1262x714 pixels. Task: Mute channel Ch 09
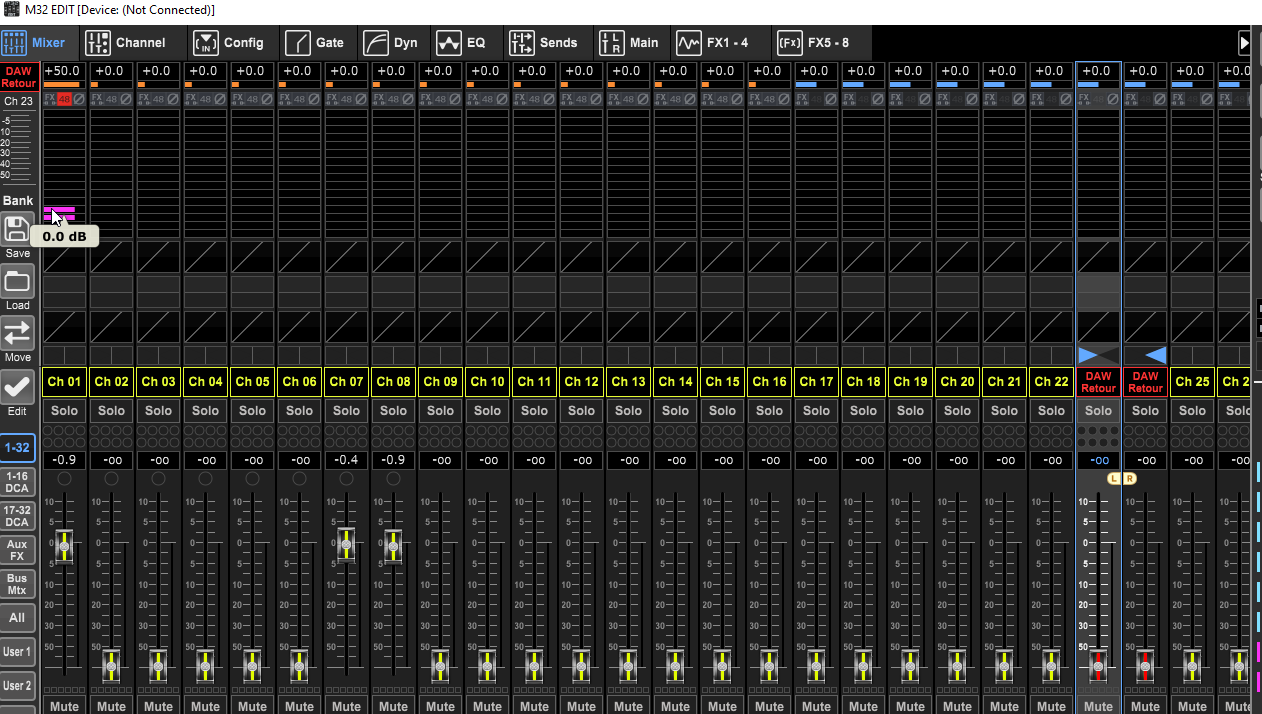pyautogui.click(x=440, y=706)
